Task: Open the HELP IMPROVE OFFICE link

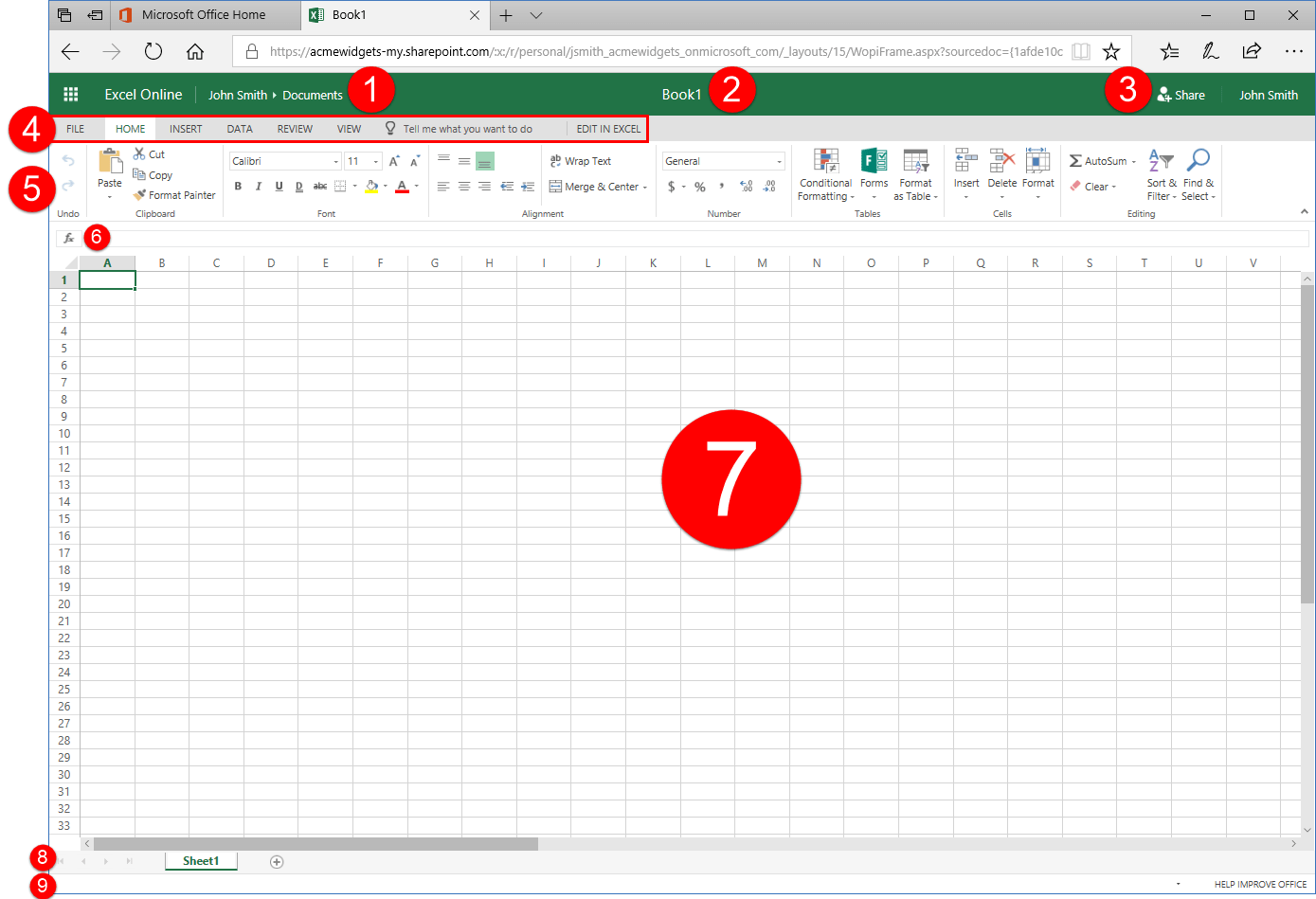Action: pos(1260,883)
